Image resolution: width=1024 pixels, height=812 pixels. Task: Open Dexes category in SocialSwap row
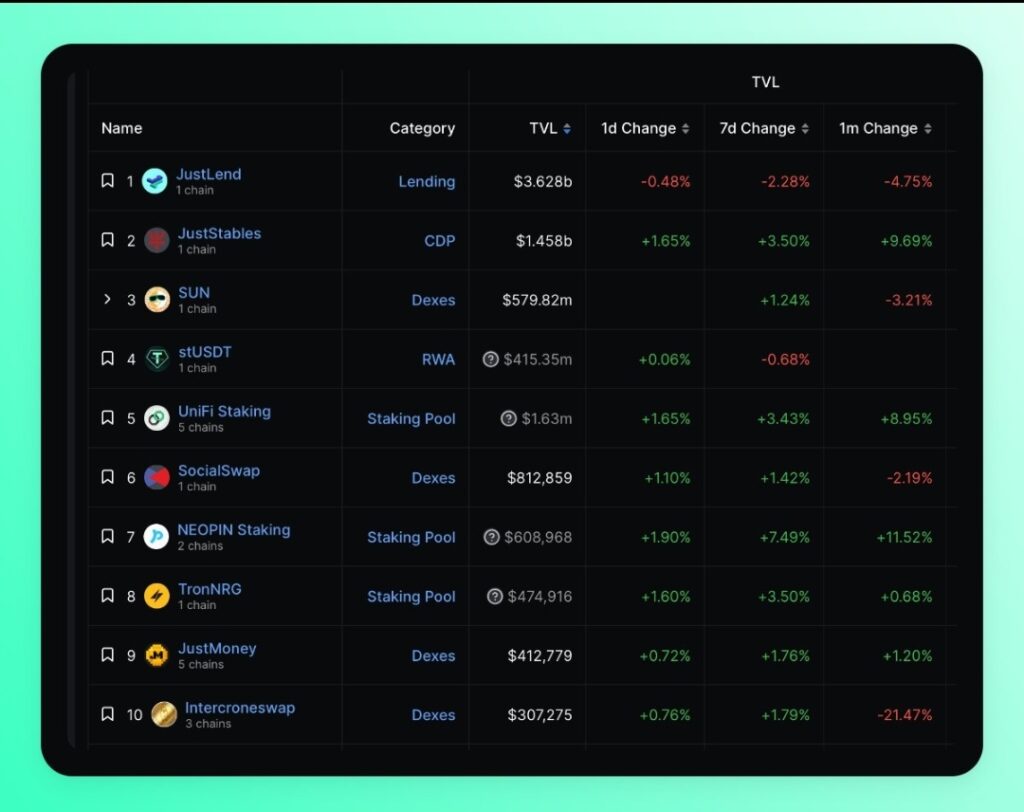[433, 478]
